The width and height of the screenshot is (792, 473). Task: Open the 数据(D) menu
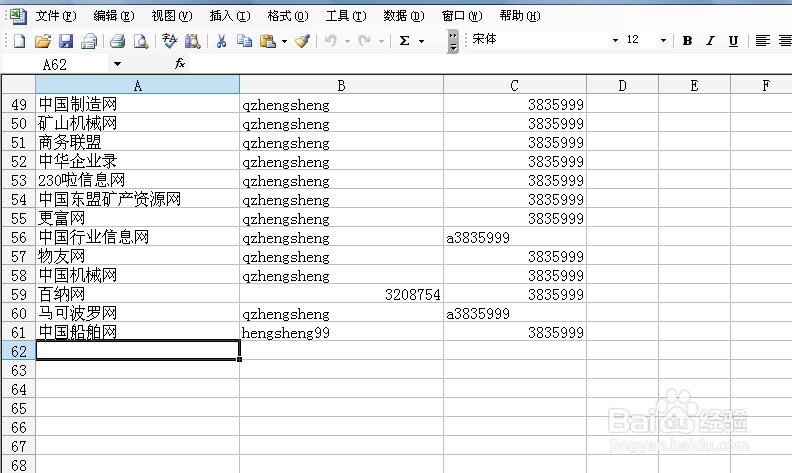(x=404, y=16)
